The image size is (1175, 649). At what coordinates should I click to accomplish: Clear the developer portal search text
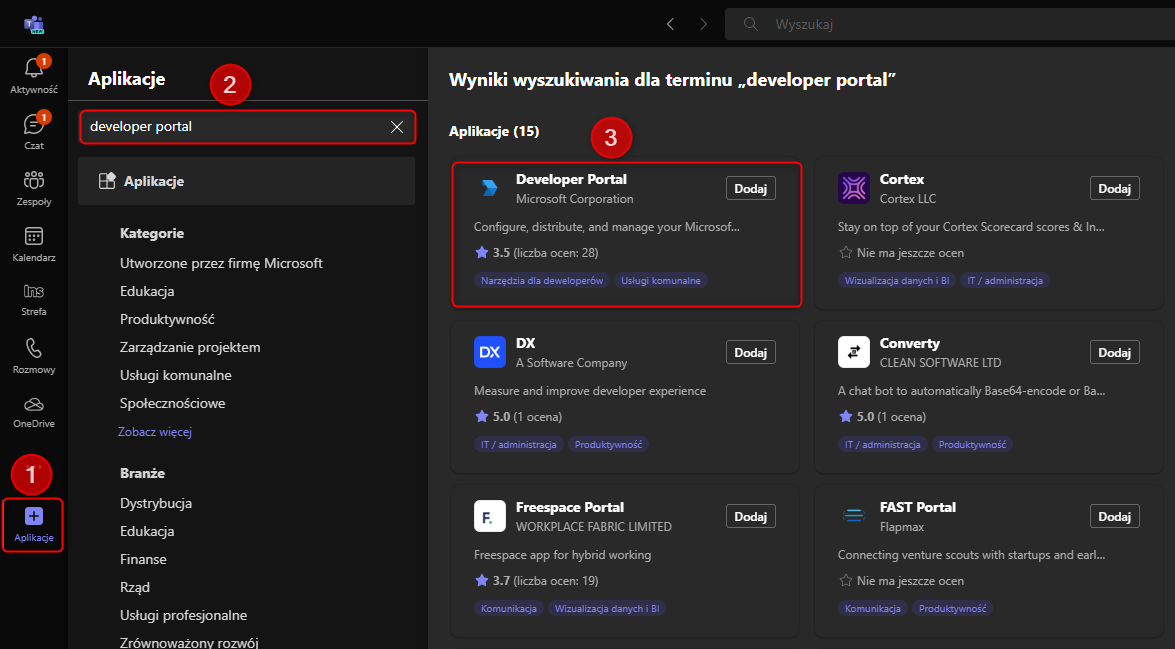click(397, 127)
